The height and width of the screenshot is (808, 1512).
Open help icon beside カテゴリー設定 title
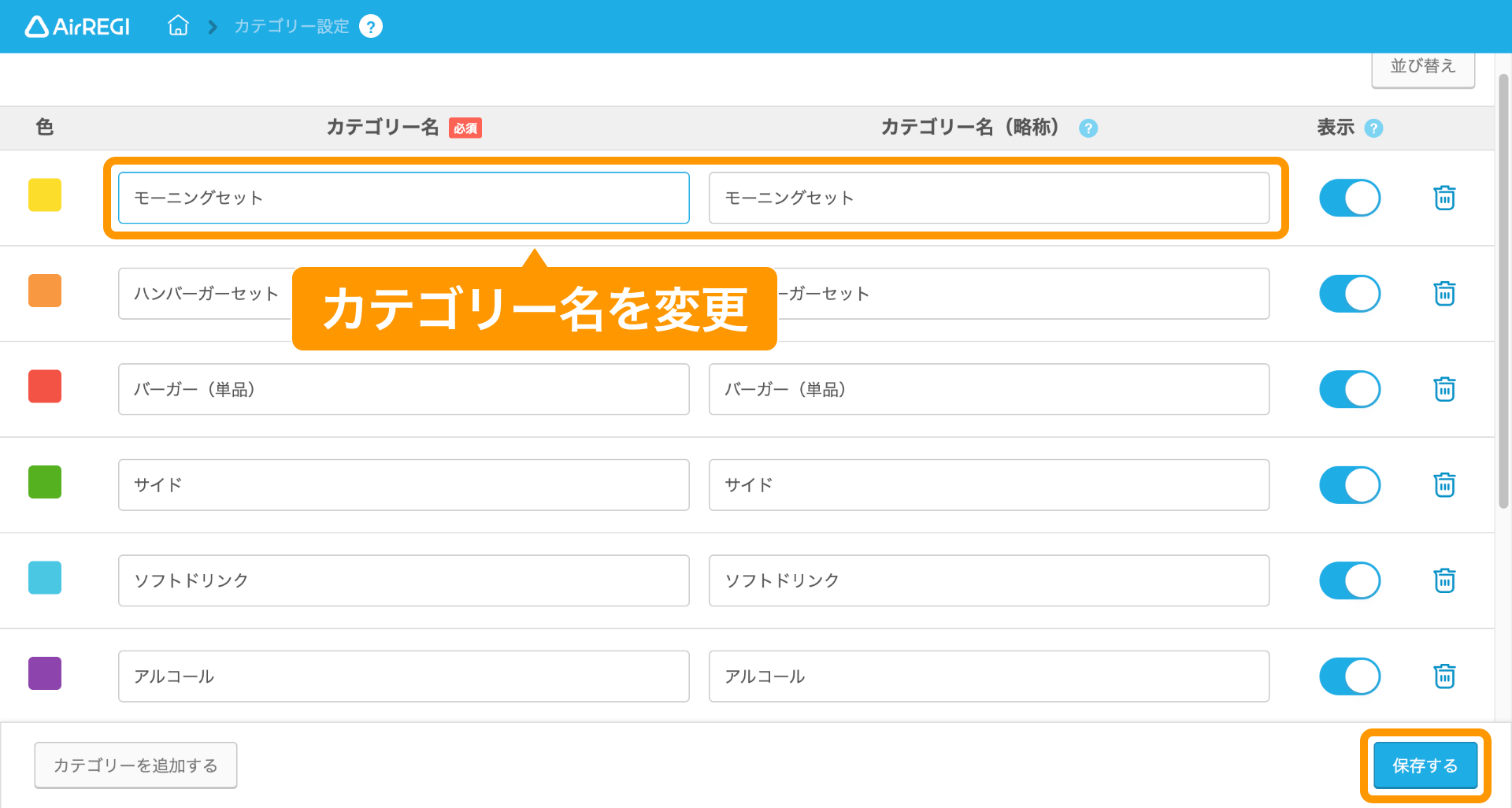[371, 27]
